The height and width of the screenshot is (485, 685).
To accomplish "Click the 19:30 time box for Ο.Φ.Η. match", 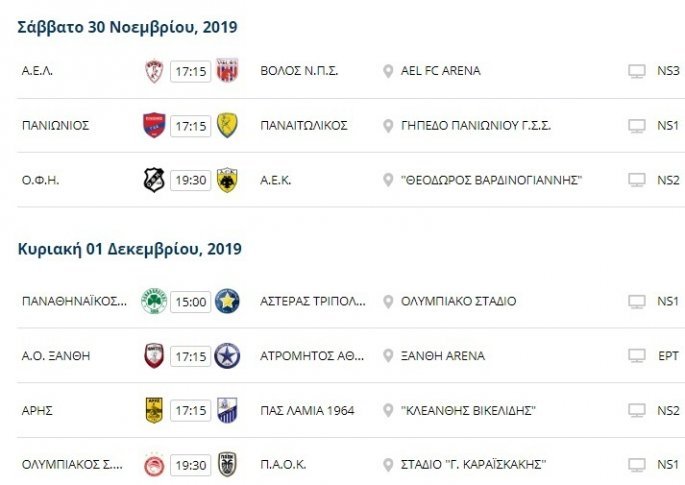I will (190, 180).
